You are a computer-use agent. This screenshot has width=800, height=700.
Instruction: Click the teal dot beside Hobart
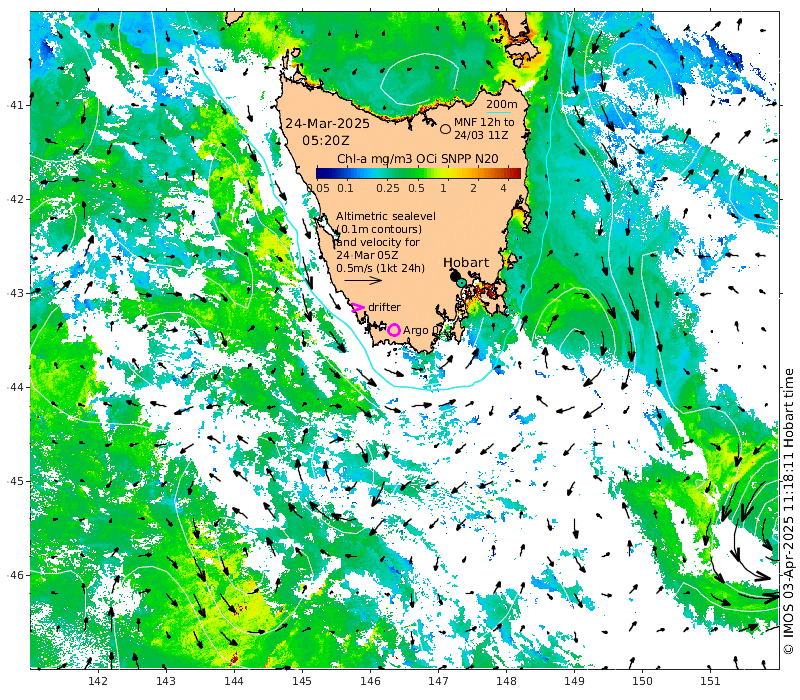[x=462, y=282]
